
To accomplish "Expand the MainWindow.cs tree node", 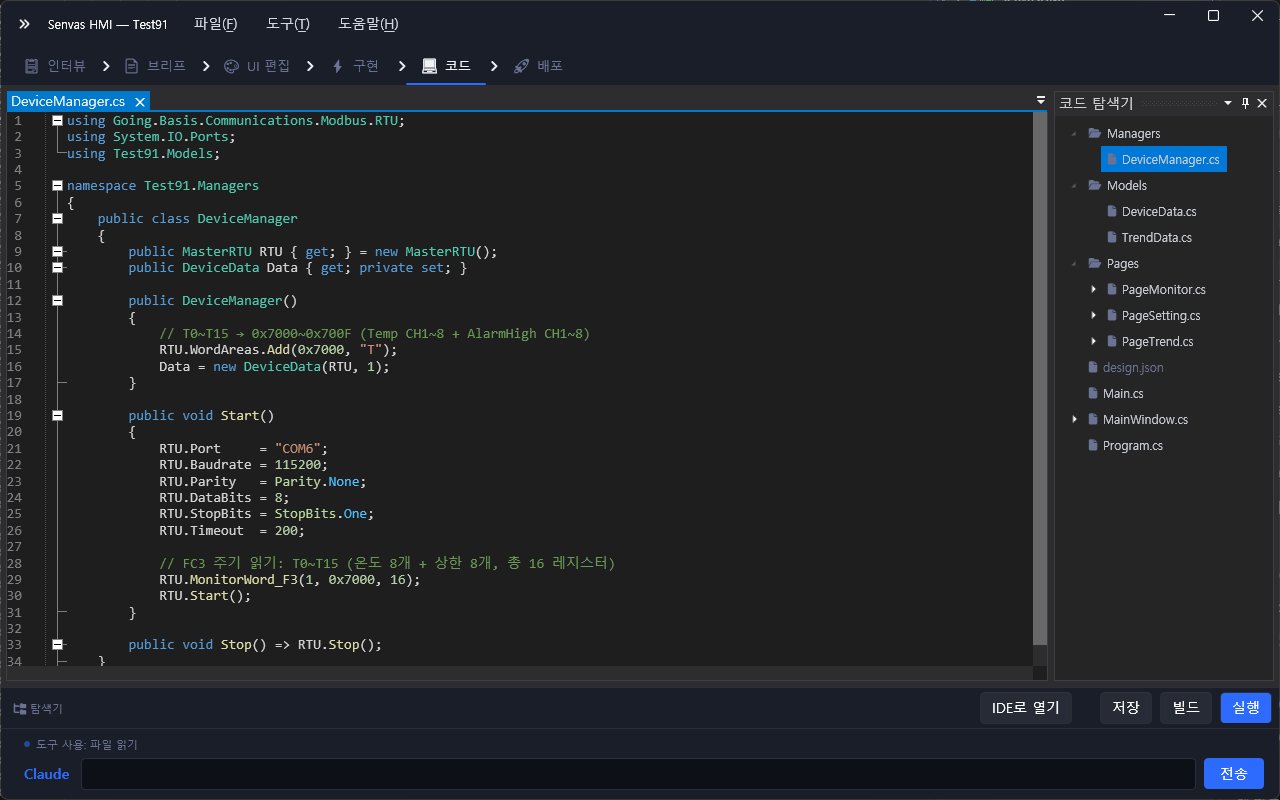I will coord(1075,420).
